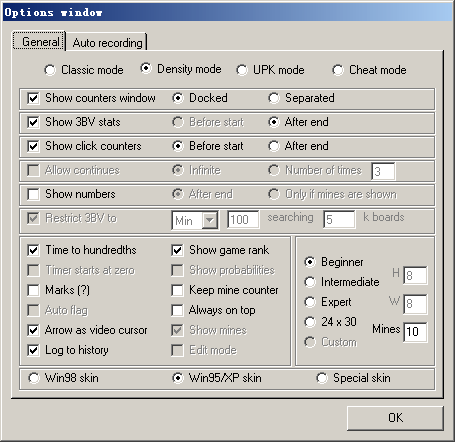Open the General tab

pos(39,41)
